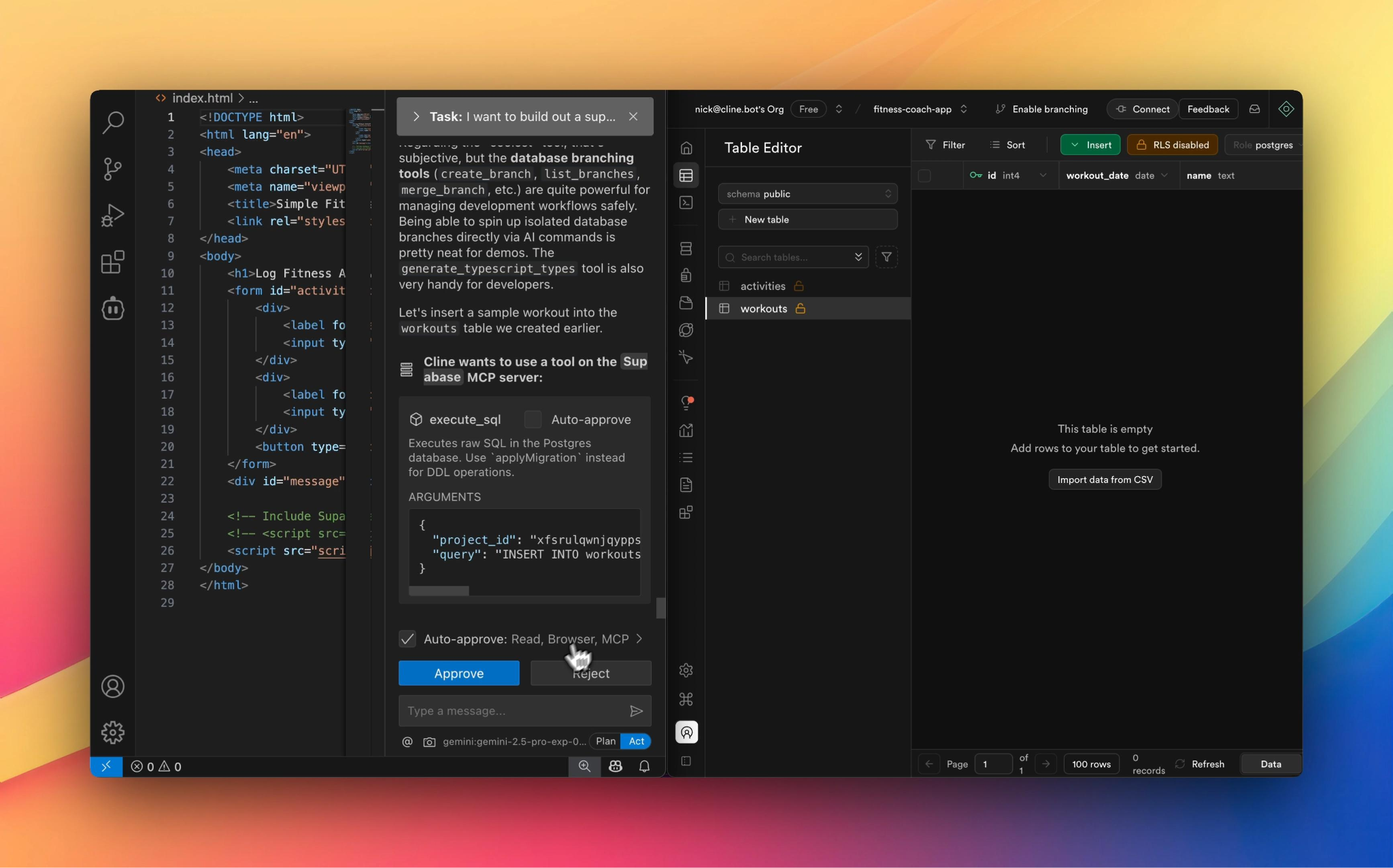Toggle the Auto-approve Read, Browser, MCP checkbox

click(x=407, y=639)
